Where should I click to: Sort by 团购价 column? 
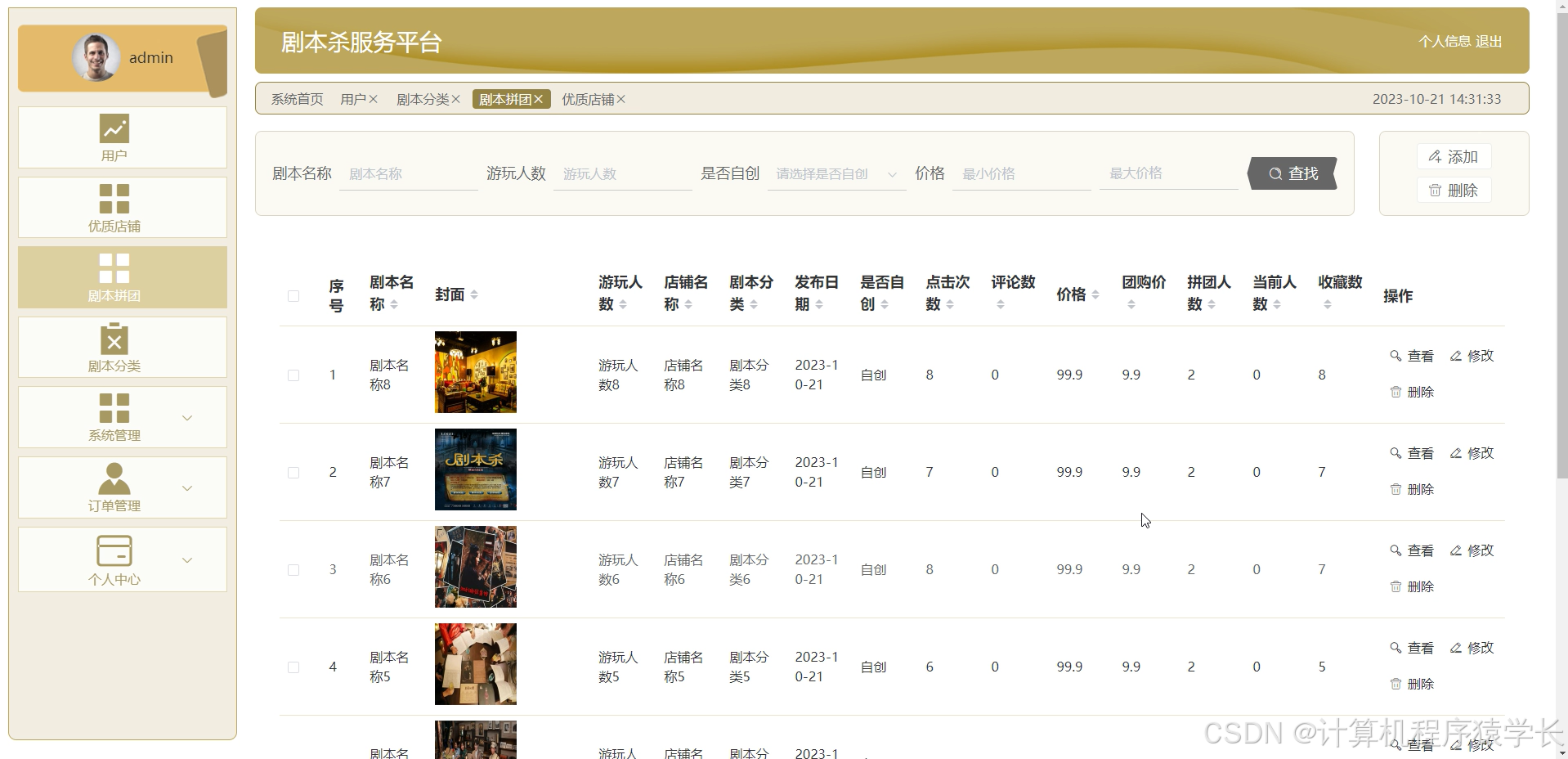pyautogui.click(x=1131, y=304)
